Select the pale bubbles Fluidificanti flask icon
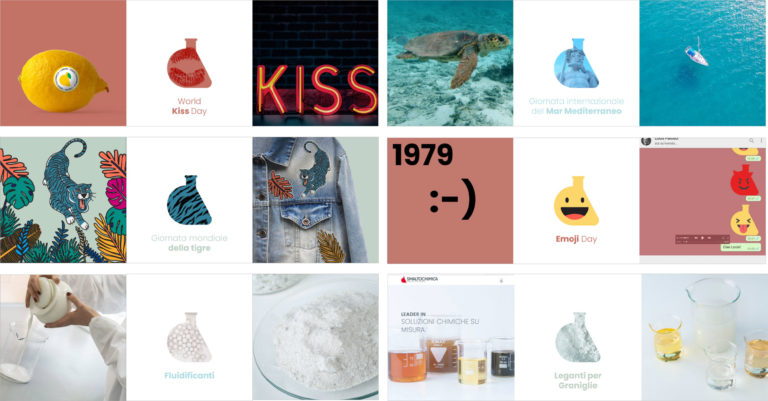The image size is (768, 401). point(189,337)
